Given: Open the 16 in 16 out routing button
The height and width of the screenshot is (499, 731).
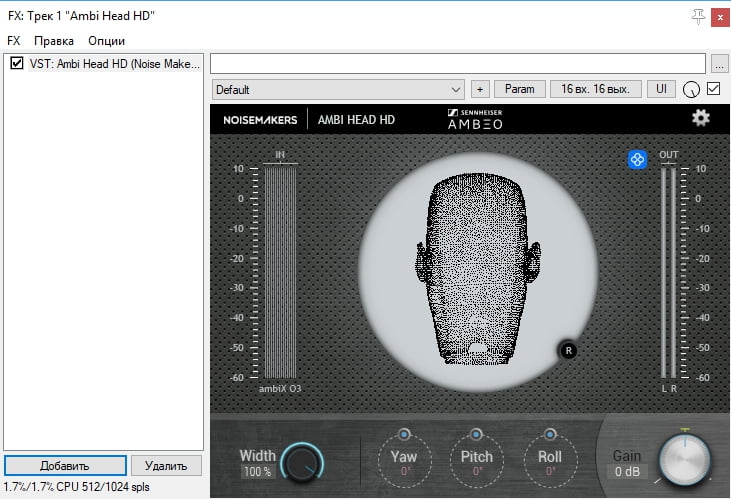Looking at the screenshot, I should click(x=595, y=89).
